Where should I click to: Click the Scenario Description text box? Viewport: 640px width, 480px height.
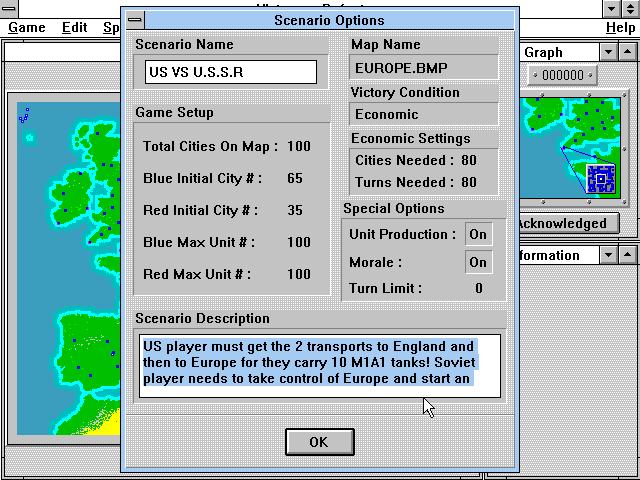(x=320, y=366)
